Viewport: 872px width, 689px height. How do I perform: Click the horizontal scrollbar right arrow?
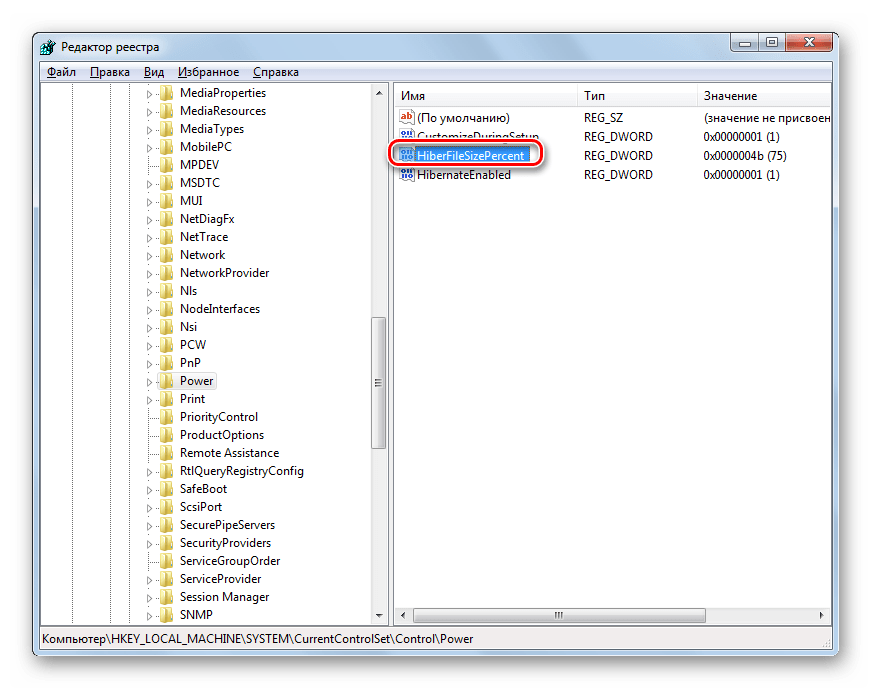click(x=822, y=615)
